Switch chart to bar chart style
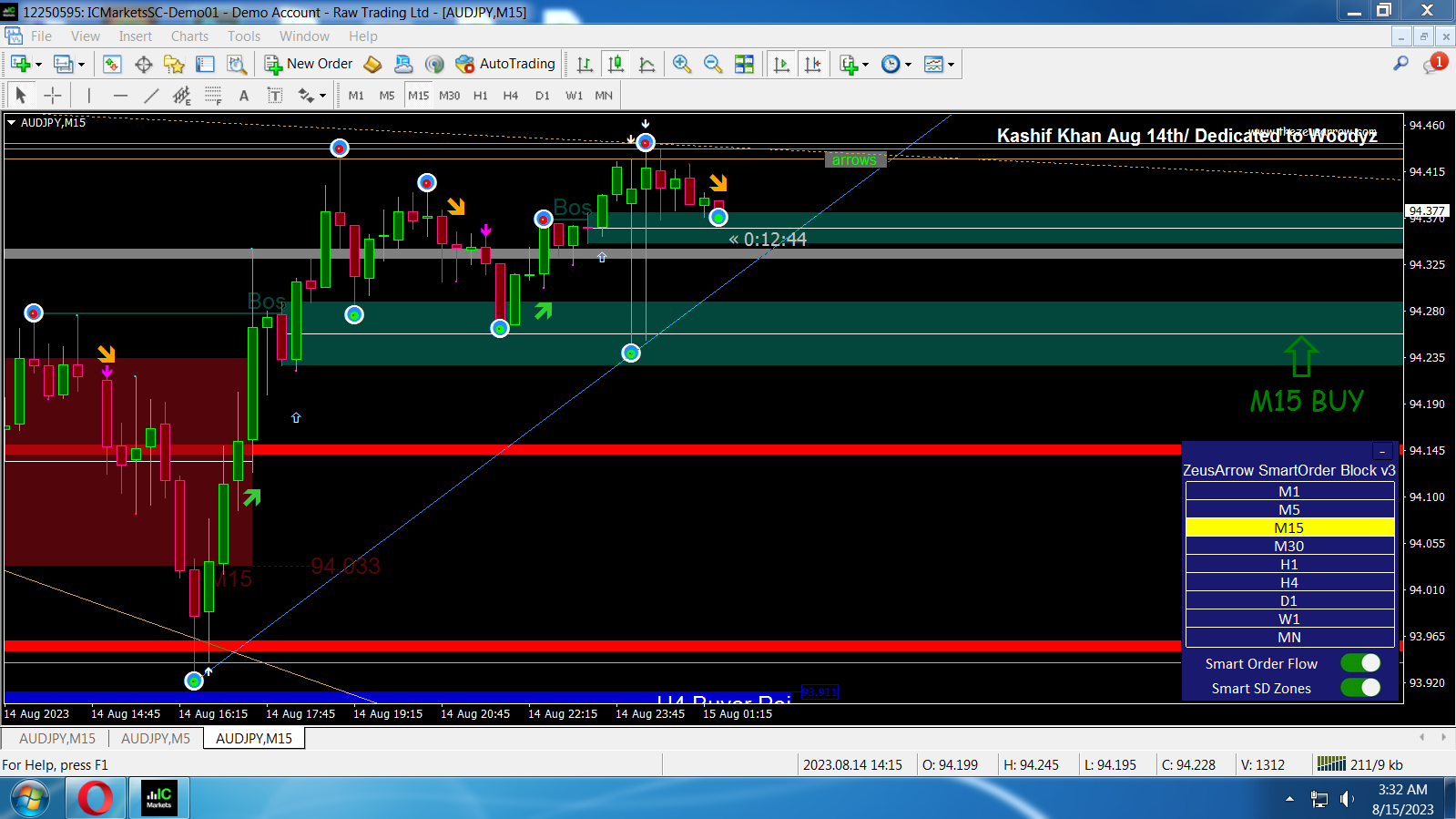 pos(585,64)
